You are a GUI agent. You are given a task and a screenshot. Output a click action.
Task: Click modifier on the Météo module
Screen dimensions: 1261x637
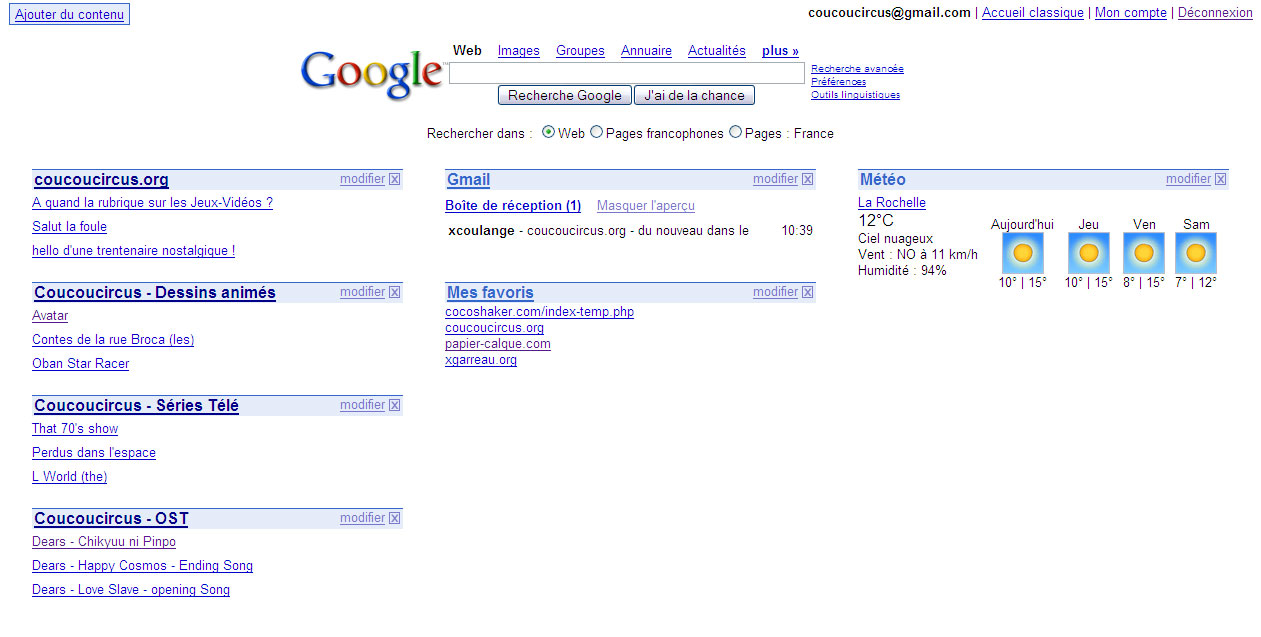[1188, 180]
